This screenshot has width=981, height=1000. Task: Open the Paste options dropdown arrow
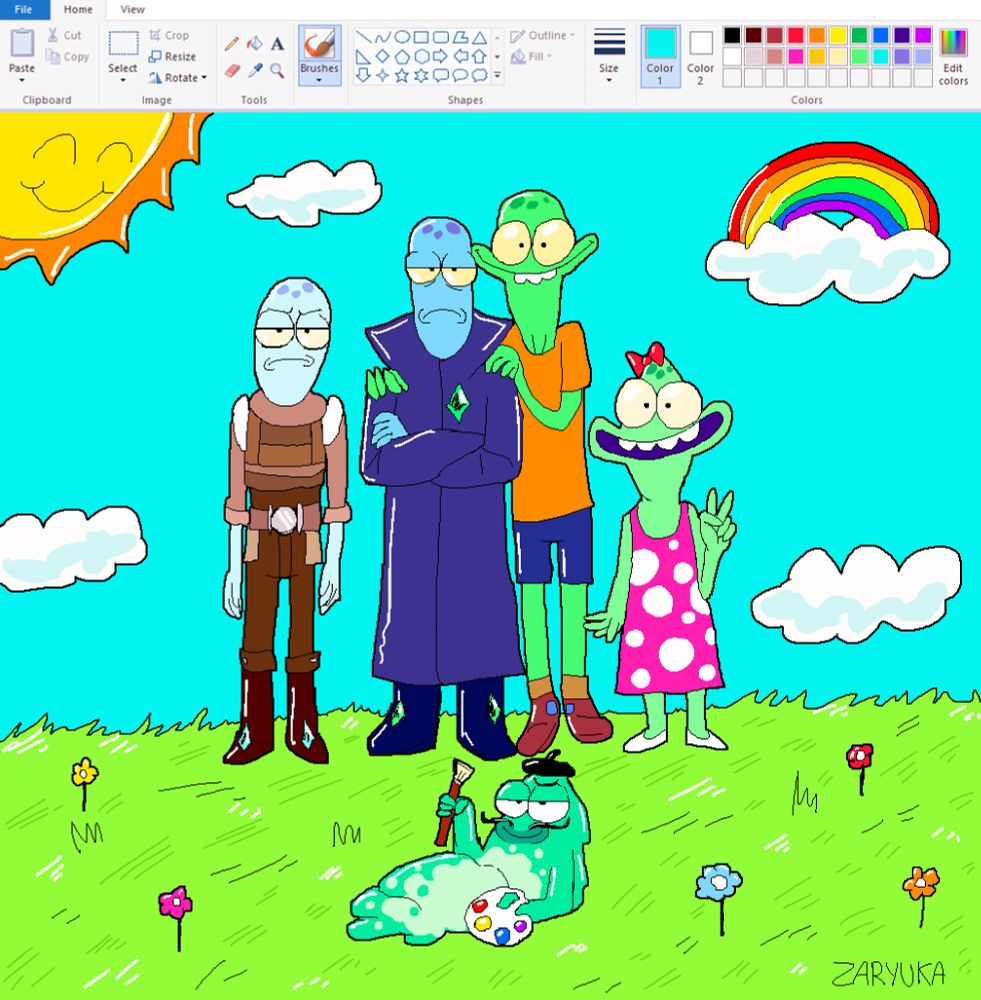[22, 80]
